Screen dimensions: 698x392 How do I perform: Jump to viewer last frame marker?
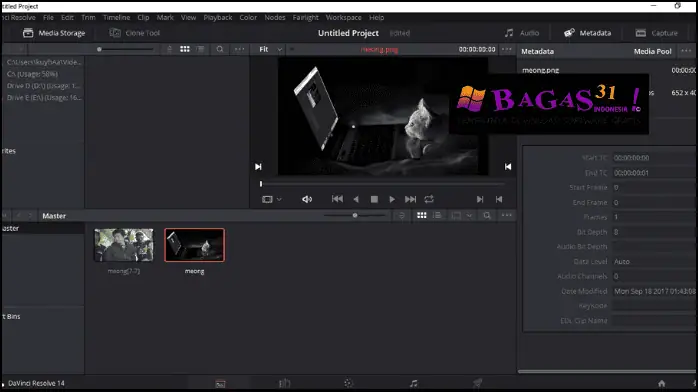508,166
